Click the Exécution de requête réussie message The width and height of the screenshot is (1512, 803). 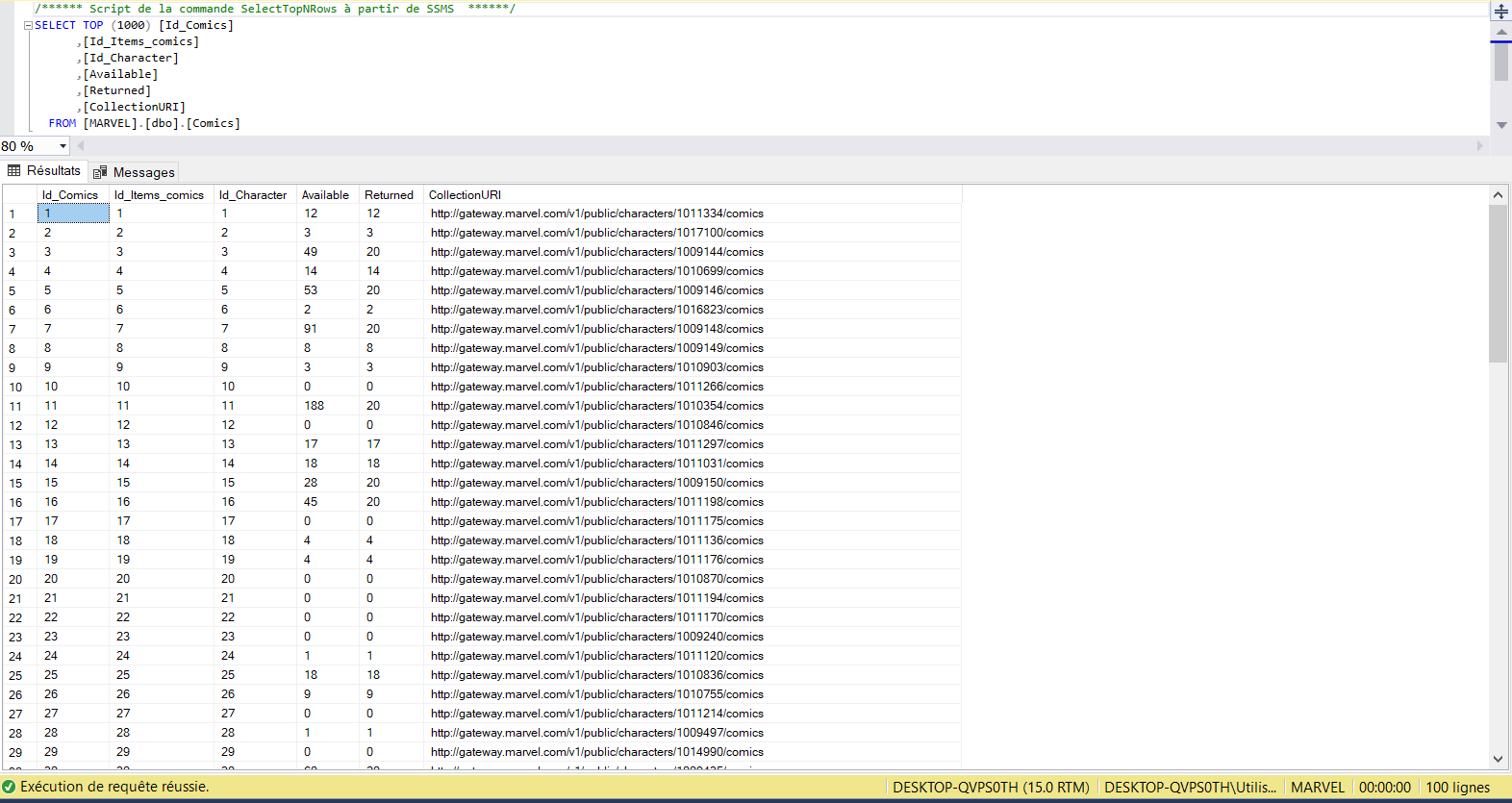click(x=114, y=787)
